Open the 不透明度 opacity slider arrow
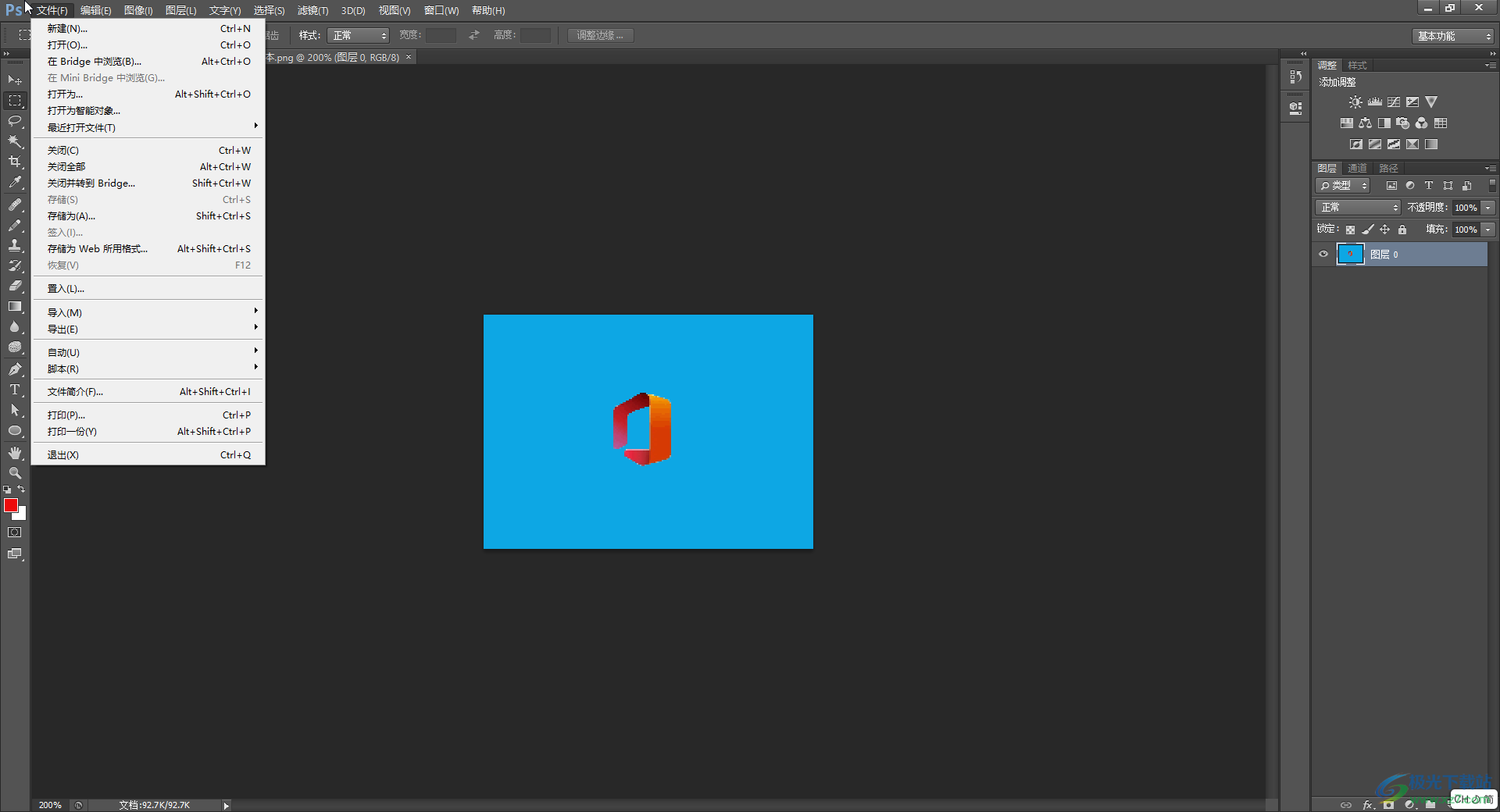This screenshot has width=1500, height=812. click(x=1488, y=208)
